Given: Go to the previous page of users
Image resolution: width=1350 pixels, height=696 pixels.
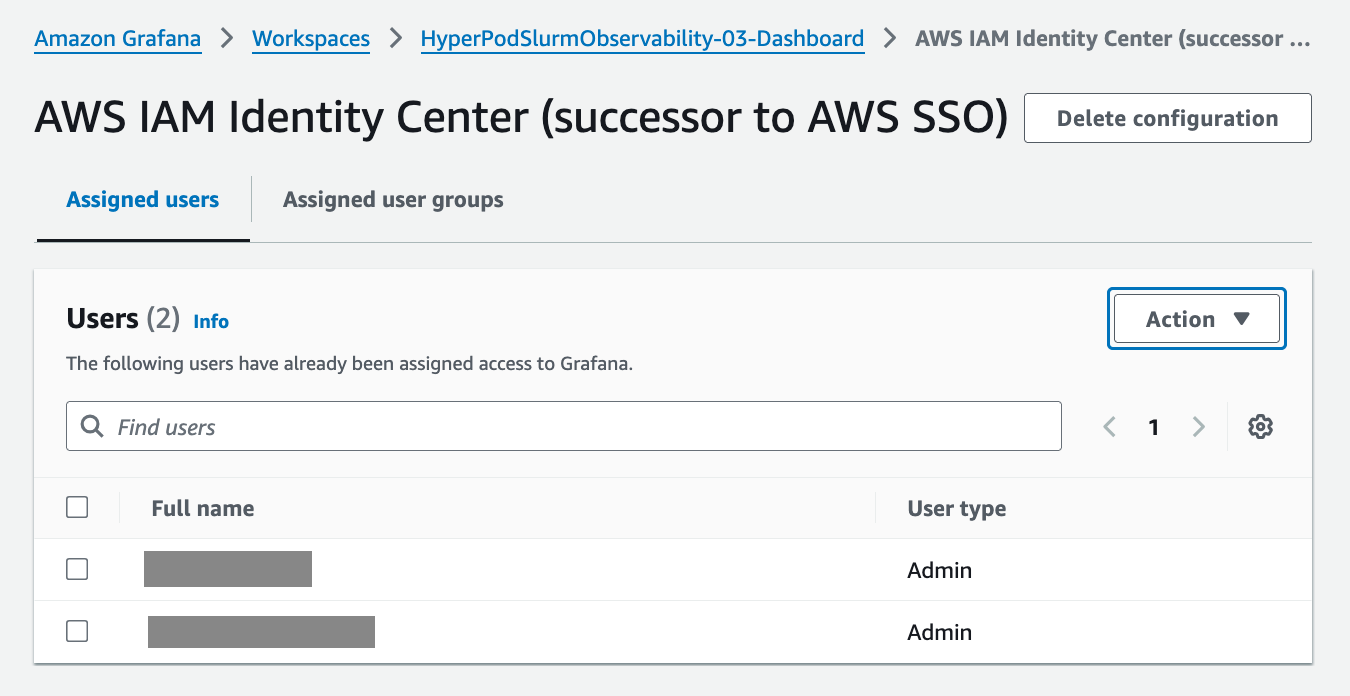Looking at the screenshot, I should pyautogui.click(x=1109, y=427).
